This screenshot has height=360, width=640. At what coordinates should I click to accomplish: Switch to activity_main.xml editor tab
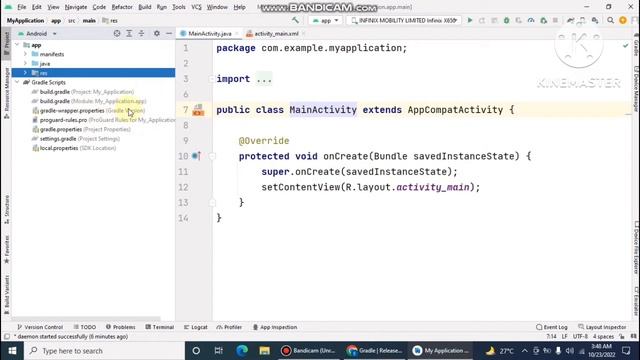pyautogui.click(x=276, y=33)
